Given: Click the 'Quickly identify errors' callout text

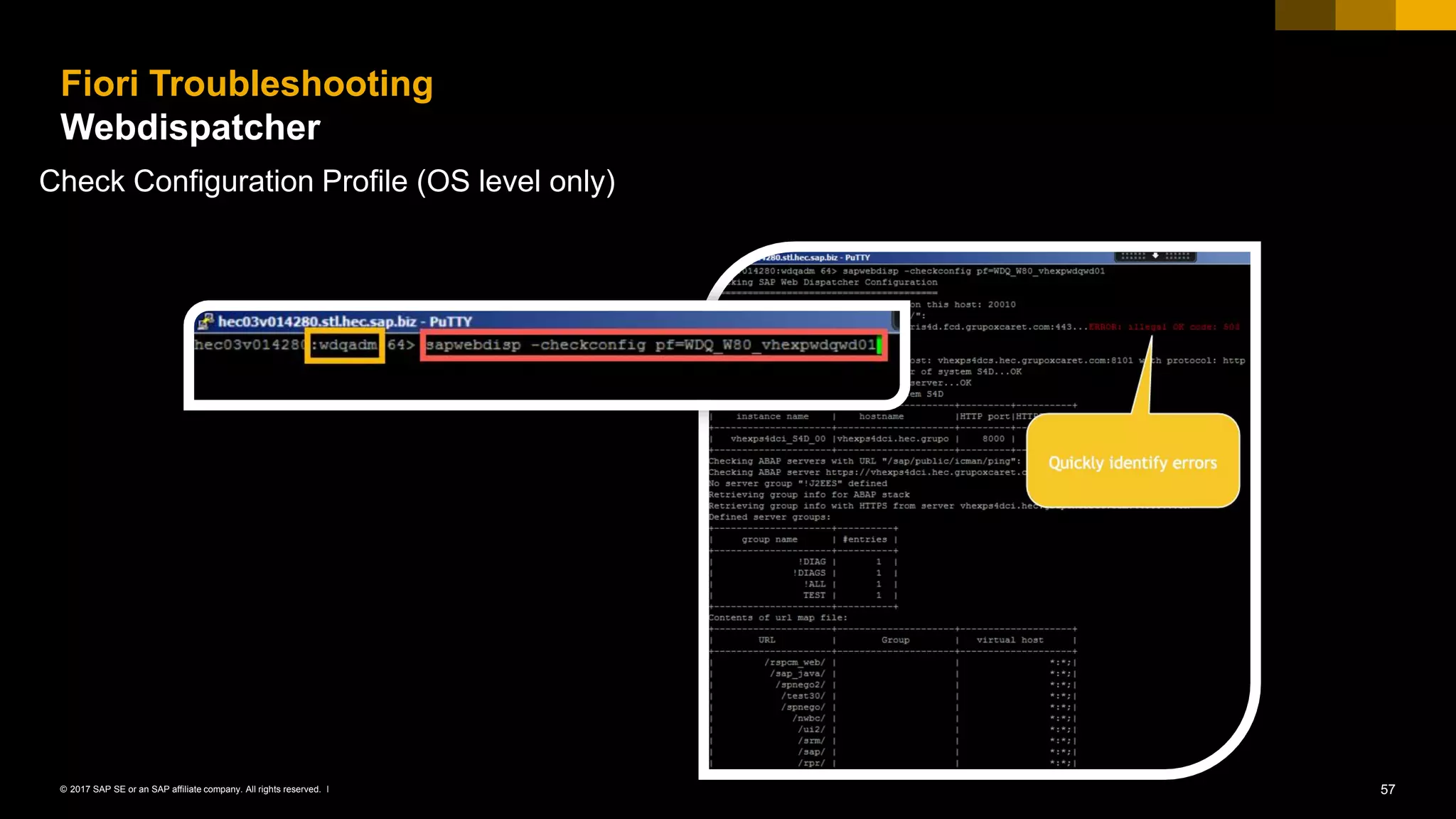Looking at the screenshot, I should click(x=1133, y=463).
